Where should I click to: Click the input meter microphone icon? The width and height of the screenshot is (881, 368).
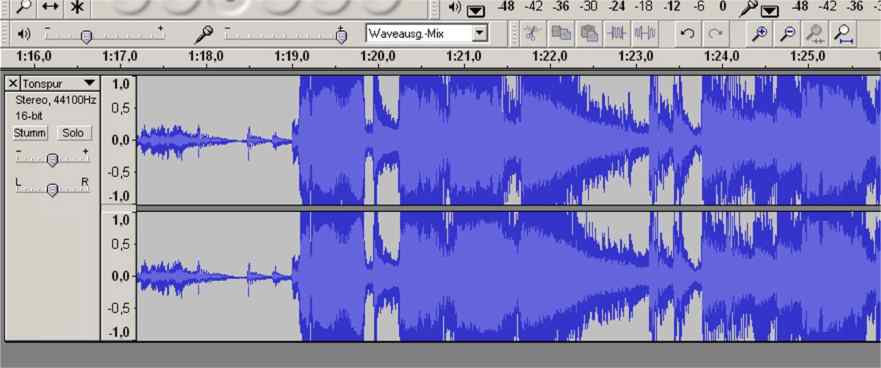748,7
